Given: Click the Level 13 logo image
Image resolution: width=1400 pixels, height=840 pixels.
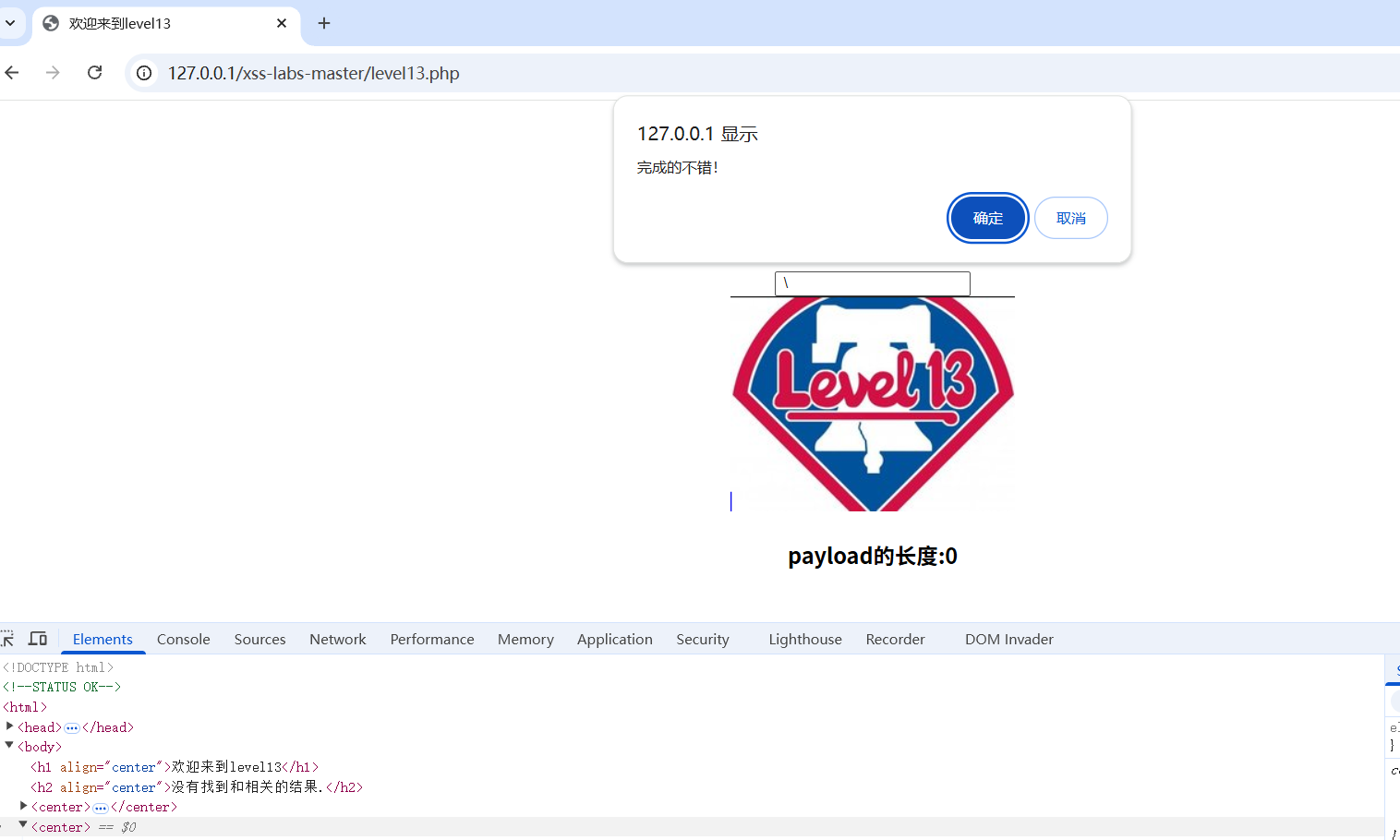Looking at the screenshot, I should 873,404.
